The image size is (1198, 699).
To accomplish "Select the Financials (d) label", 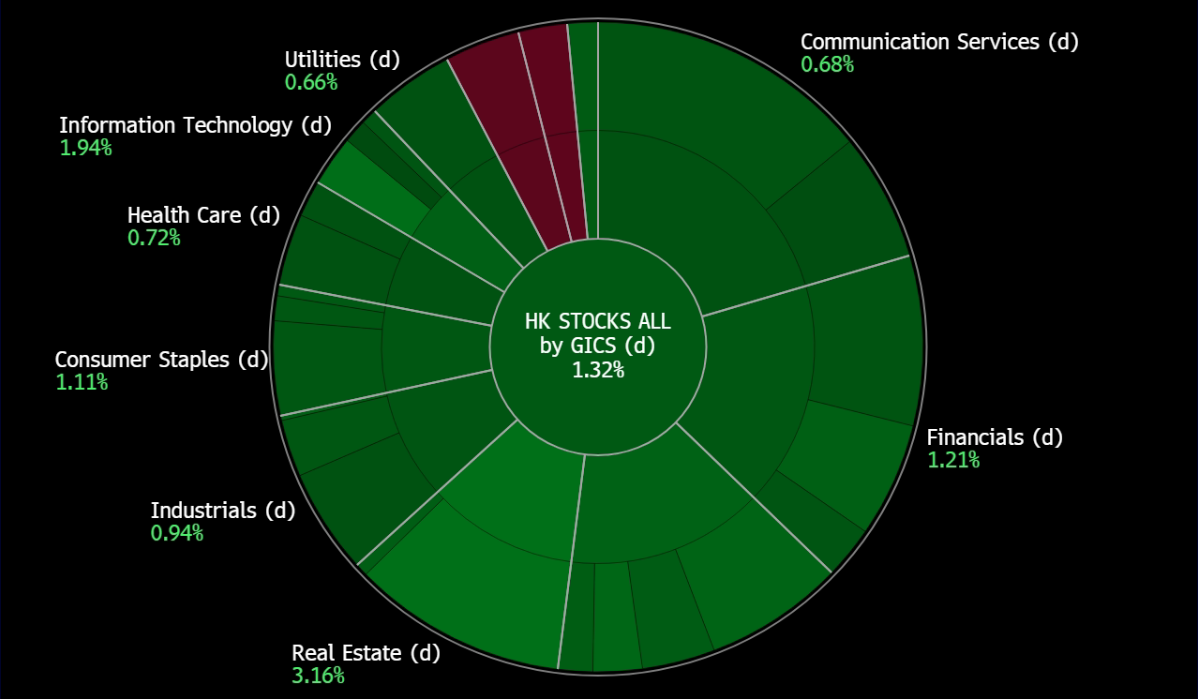I will 995,437.
